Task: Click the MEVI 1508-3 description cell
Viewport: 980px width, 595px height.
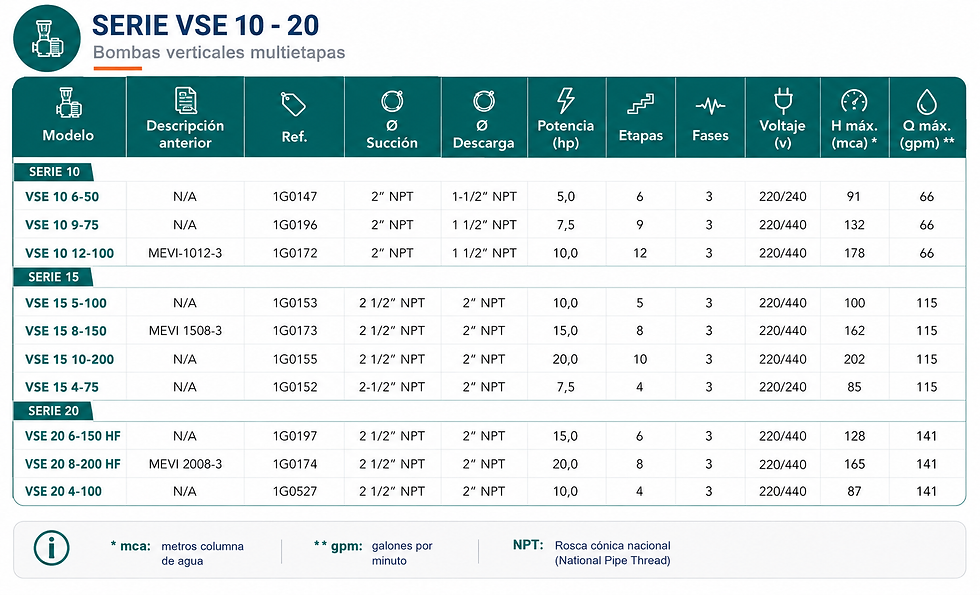Action: tap(185, 331)
